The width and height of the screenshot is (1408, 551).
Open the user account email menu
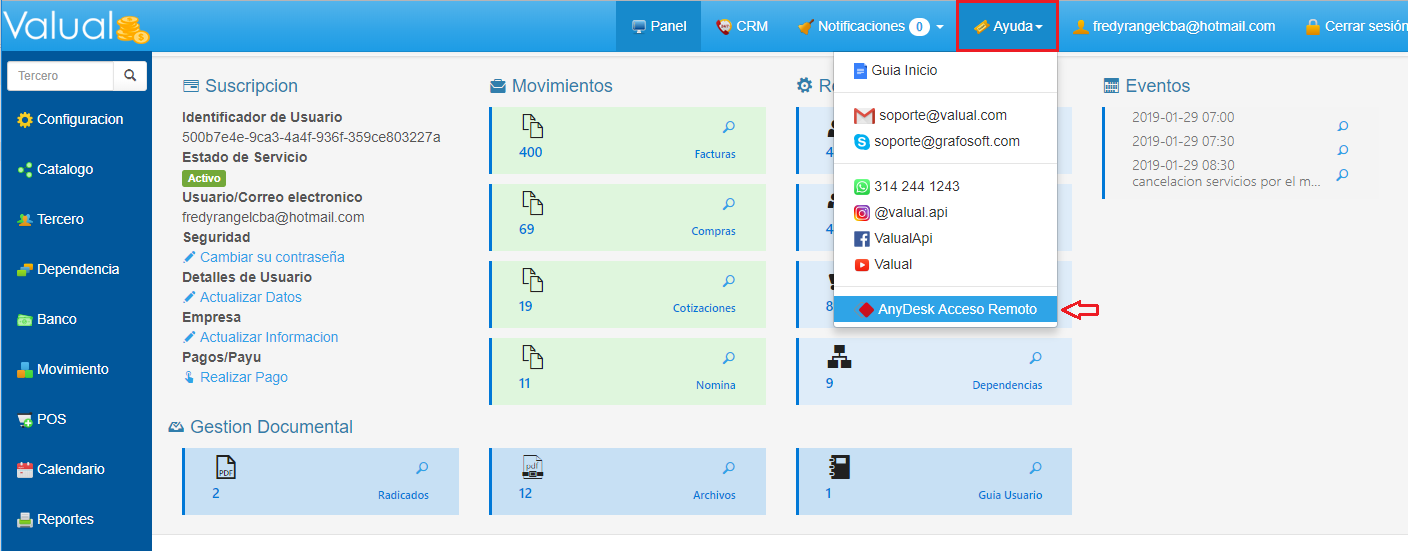pos(1174,27)
